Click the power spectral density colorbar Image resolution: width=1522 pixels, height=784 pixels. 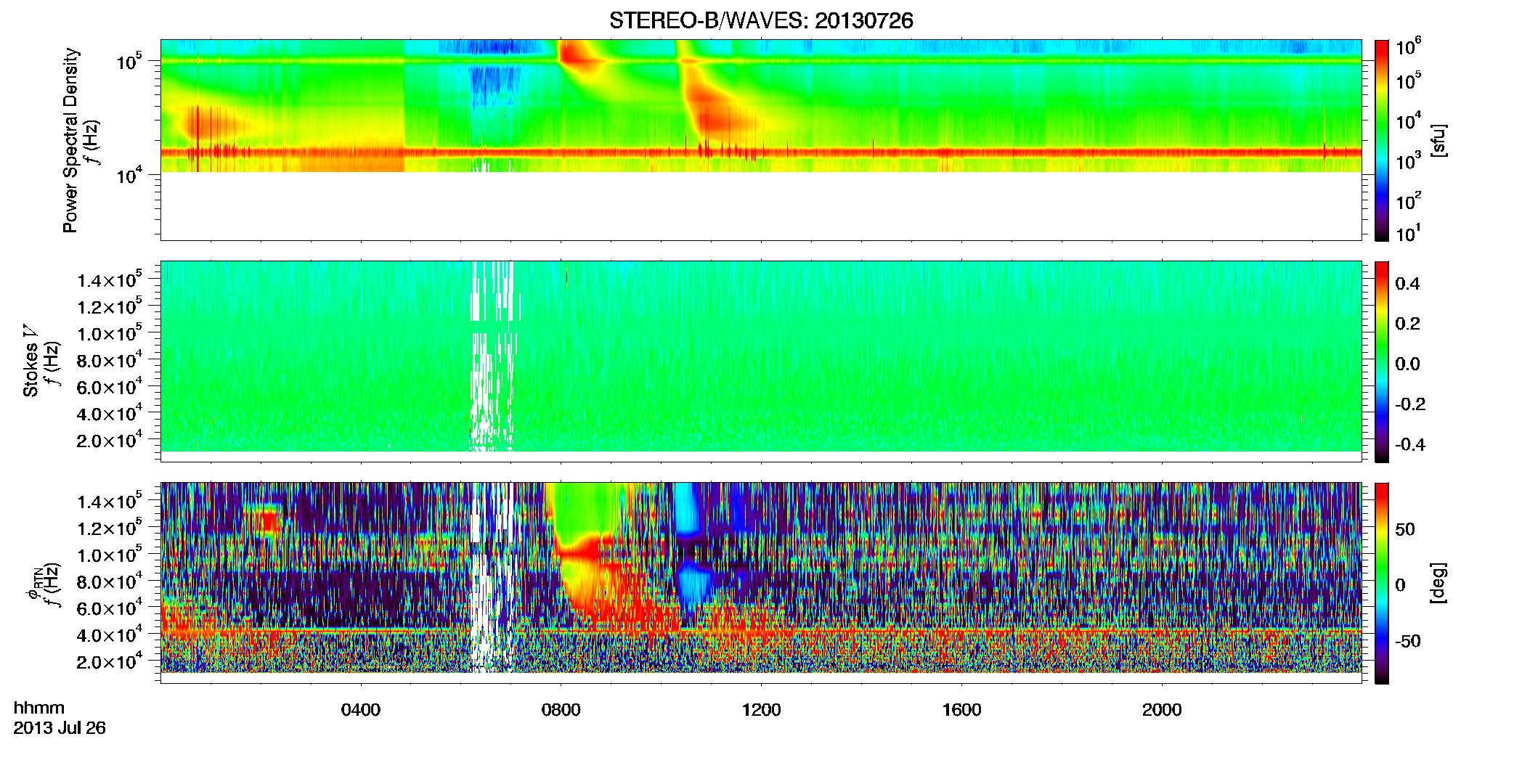click(x=1382, y=140)
